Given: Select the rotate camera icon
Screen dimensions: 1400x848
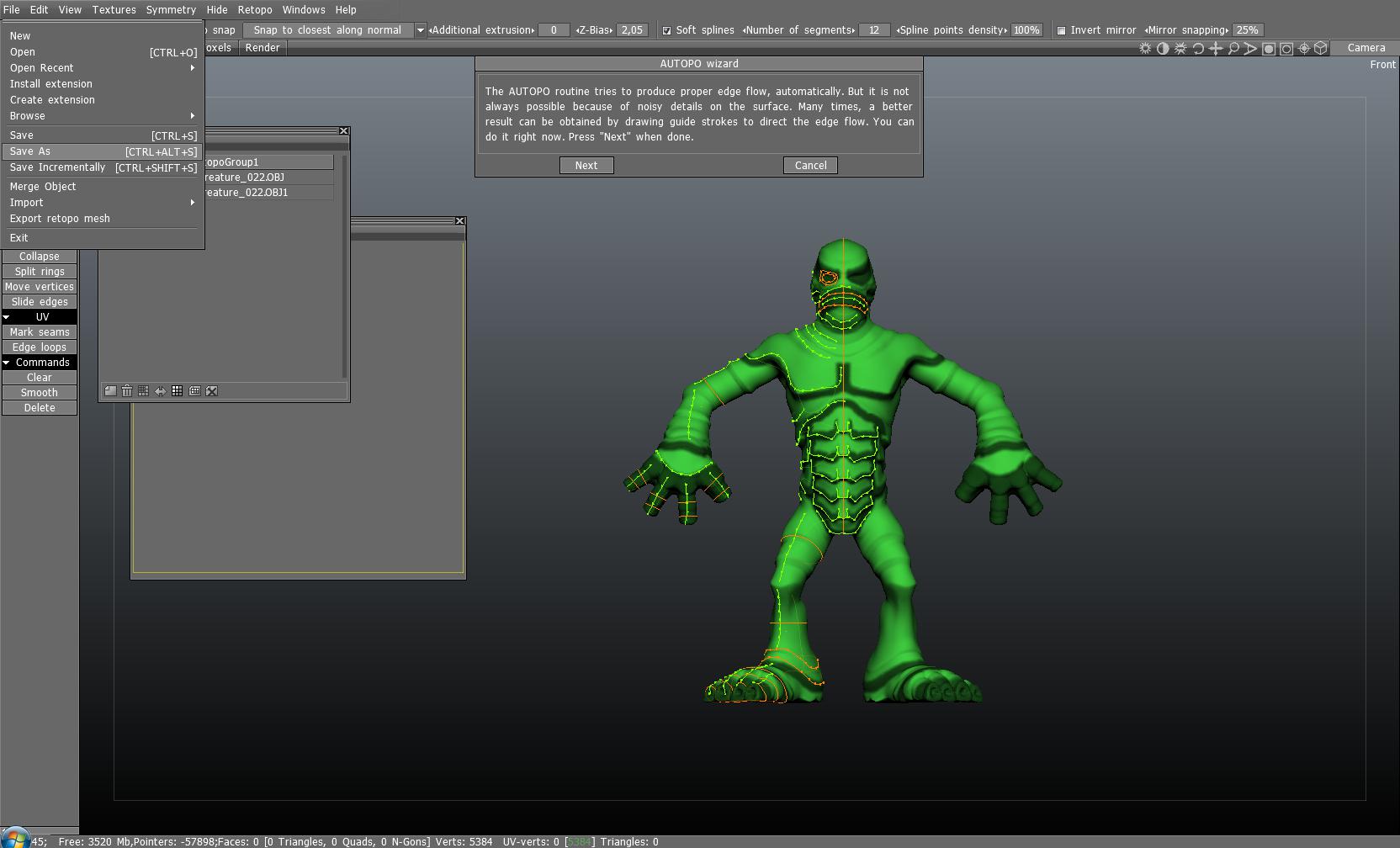Looking at the screenshot, I should click(x=1198, y=49).
